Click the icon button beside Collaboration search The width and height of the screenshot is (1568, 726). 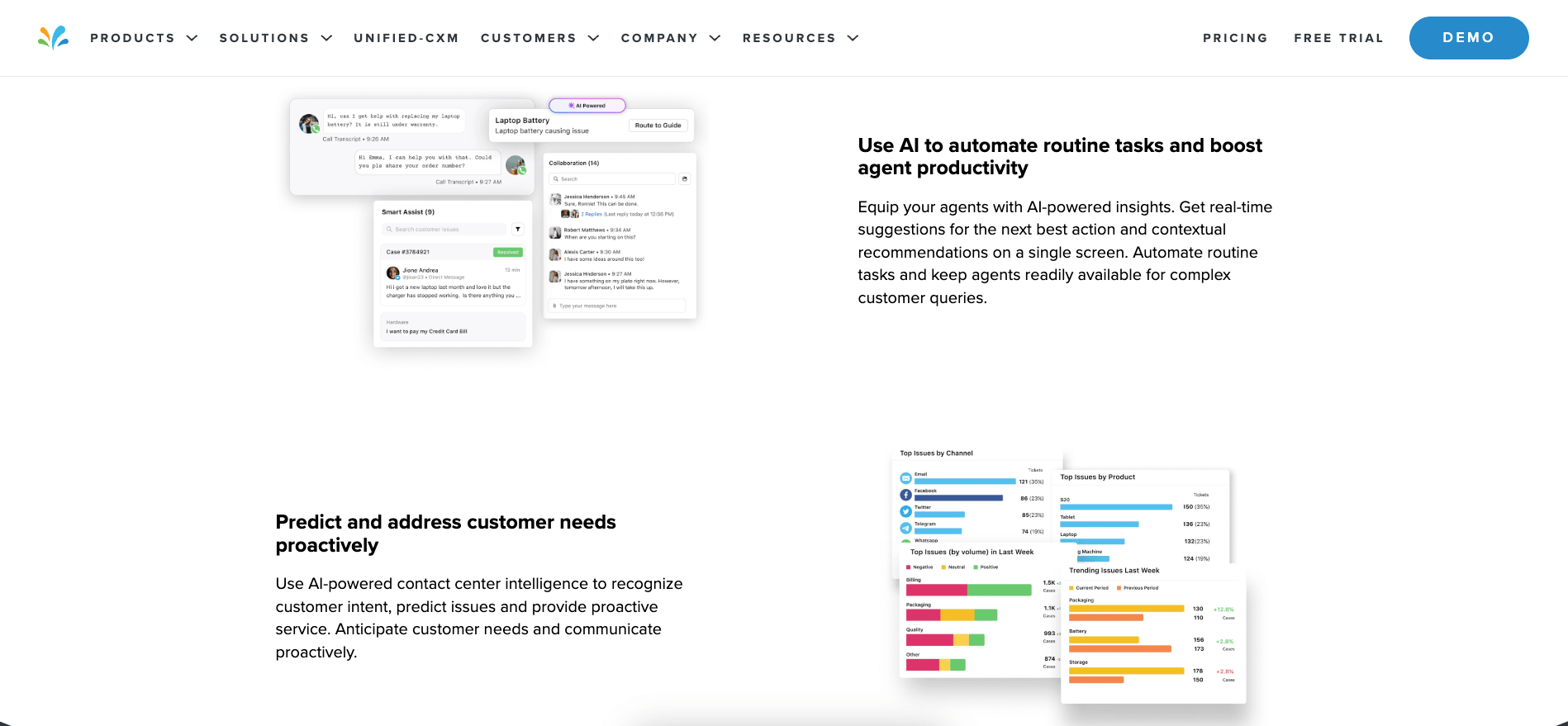(685, 179)
